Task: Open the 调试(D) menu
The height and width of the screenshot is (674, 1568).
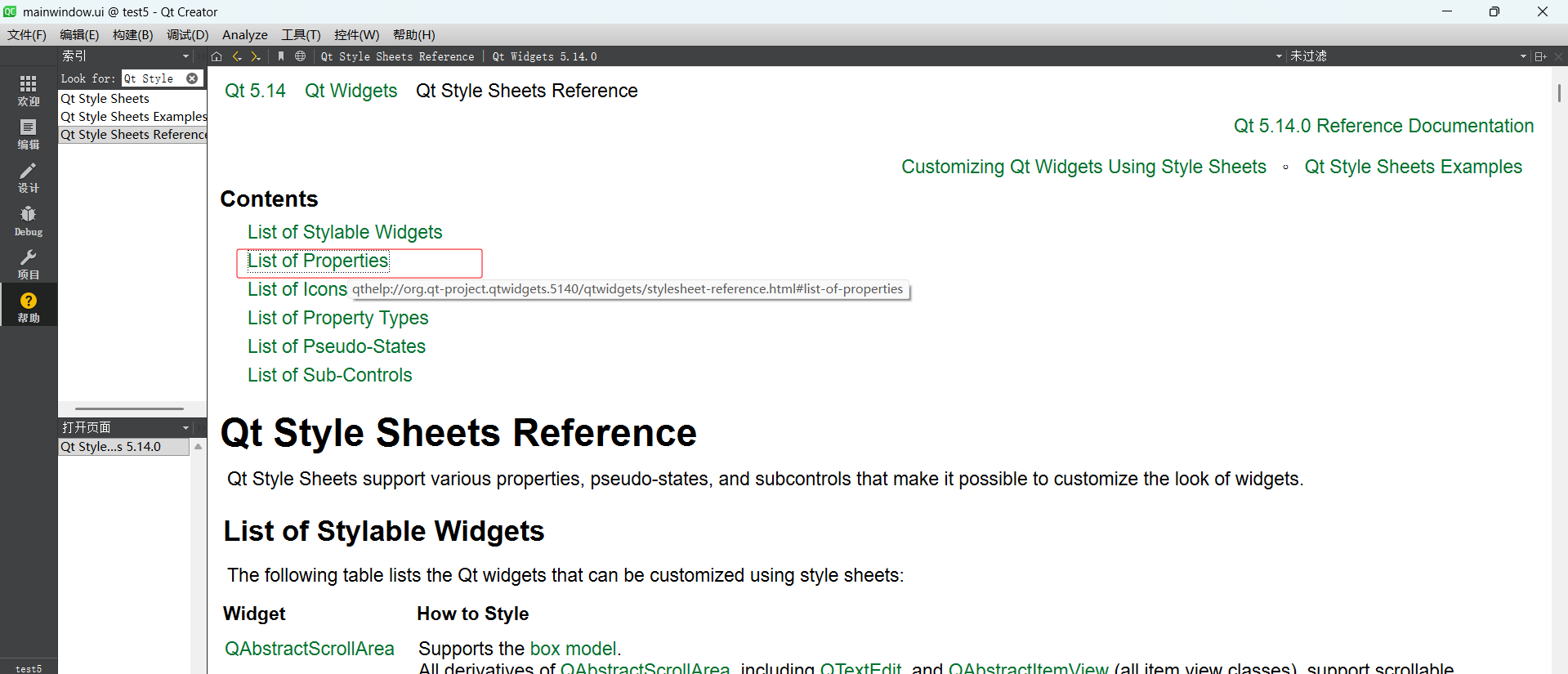Action: [x=187, y=35]
